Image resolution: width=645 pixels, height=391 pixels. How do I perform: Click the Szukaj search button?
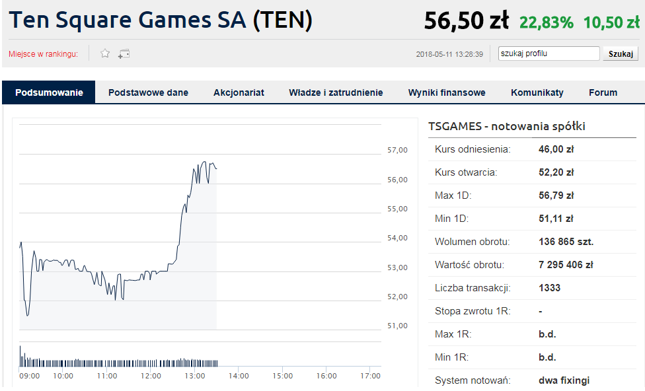(620, 54)
